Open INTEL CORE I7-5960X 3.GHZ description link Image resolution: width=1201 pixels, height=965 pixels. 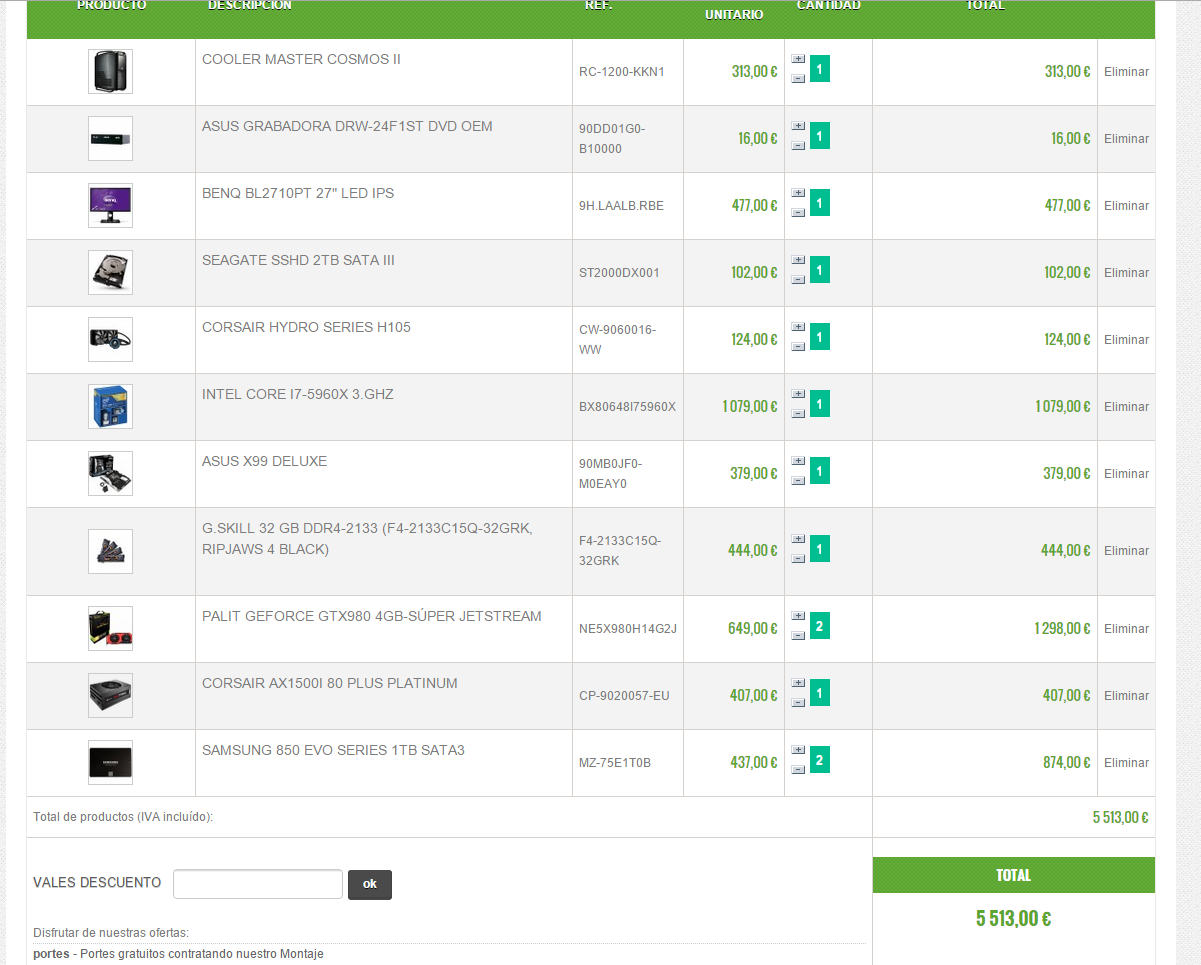coord(298,395)
